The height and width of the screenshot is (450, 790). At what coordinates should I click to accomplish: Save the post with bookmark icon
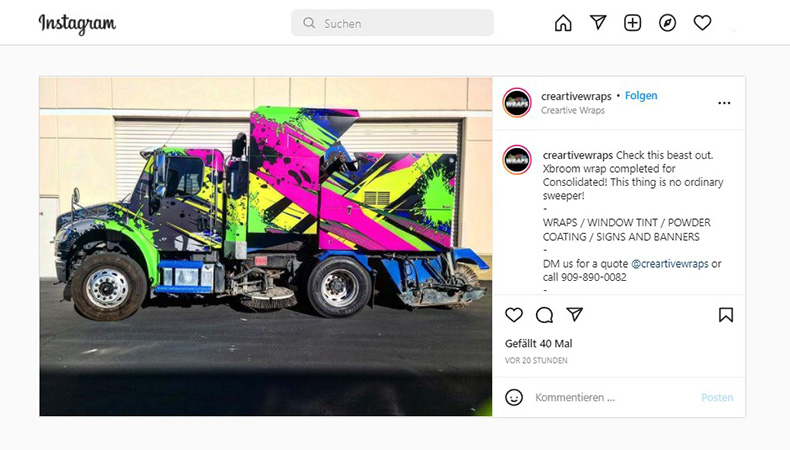click(726, 315)
